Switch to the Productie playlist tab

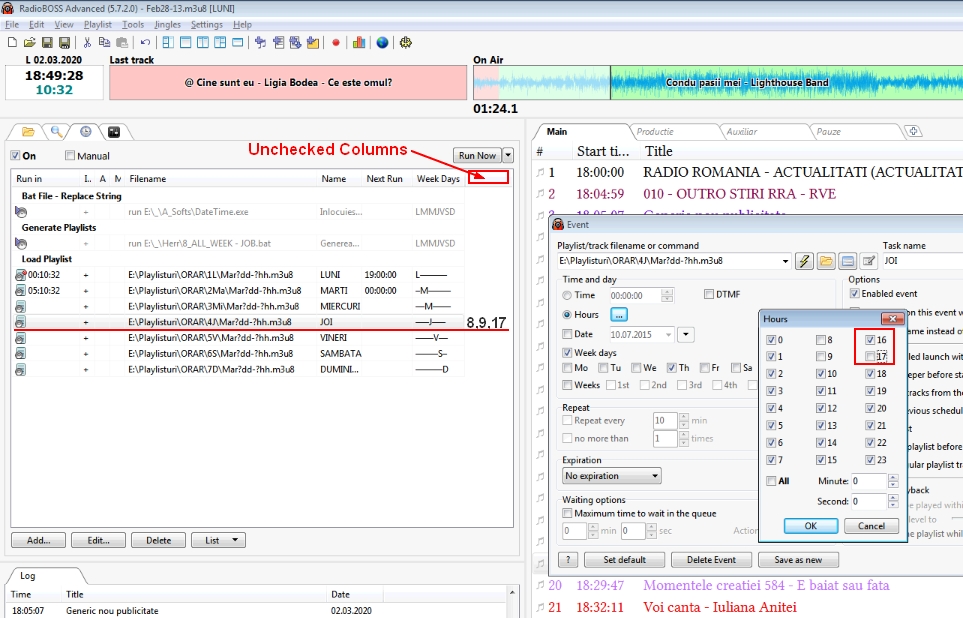(655, 131)
